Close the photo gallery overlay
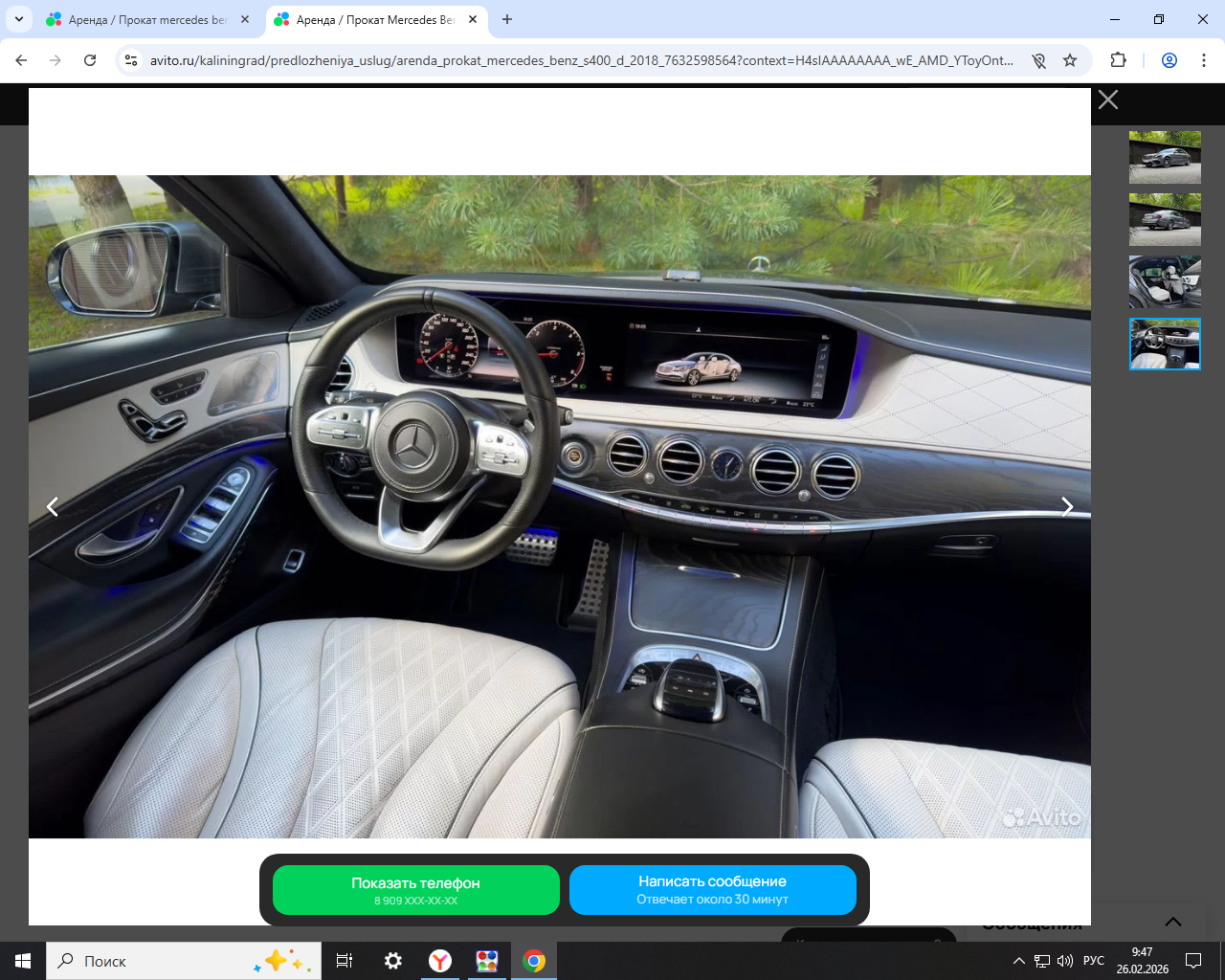 click(1107, 100)
